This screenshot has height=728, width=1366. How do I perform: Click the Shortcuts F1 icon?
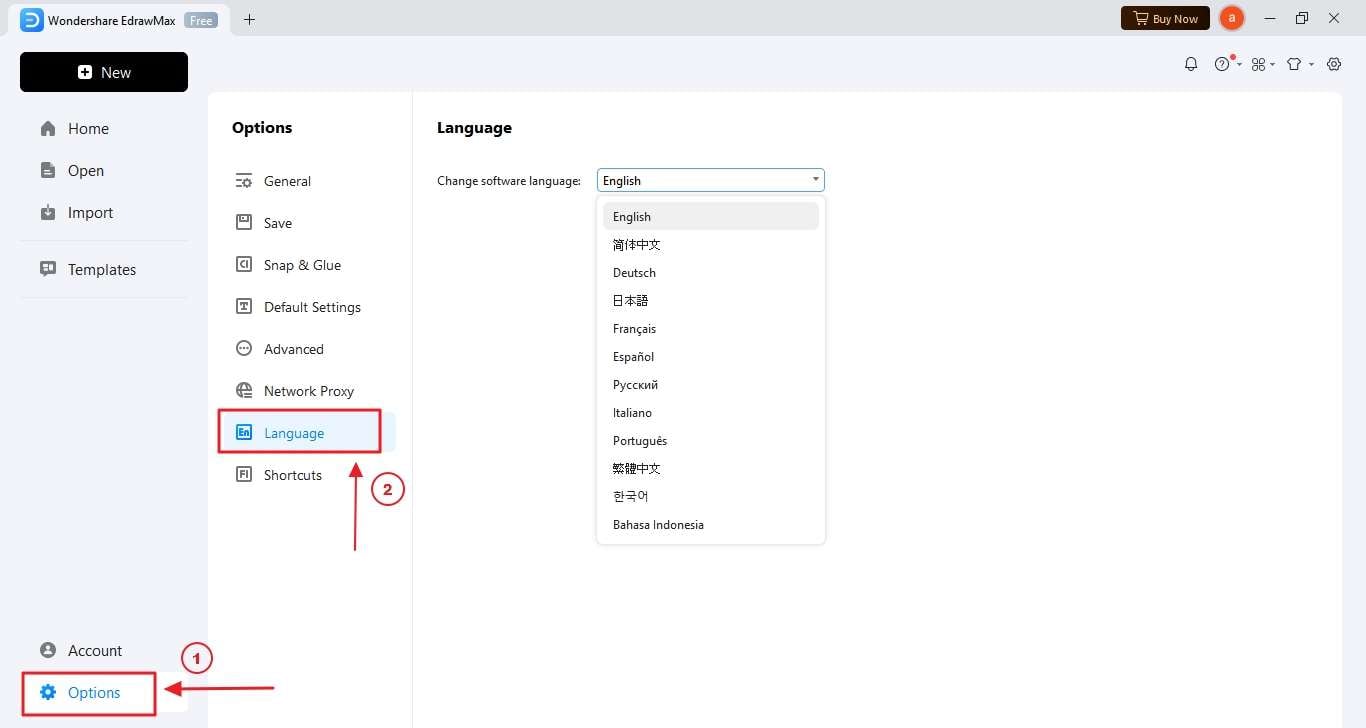[244, 475]
